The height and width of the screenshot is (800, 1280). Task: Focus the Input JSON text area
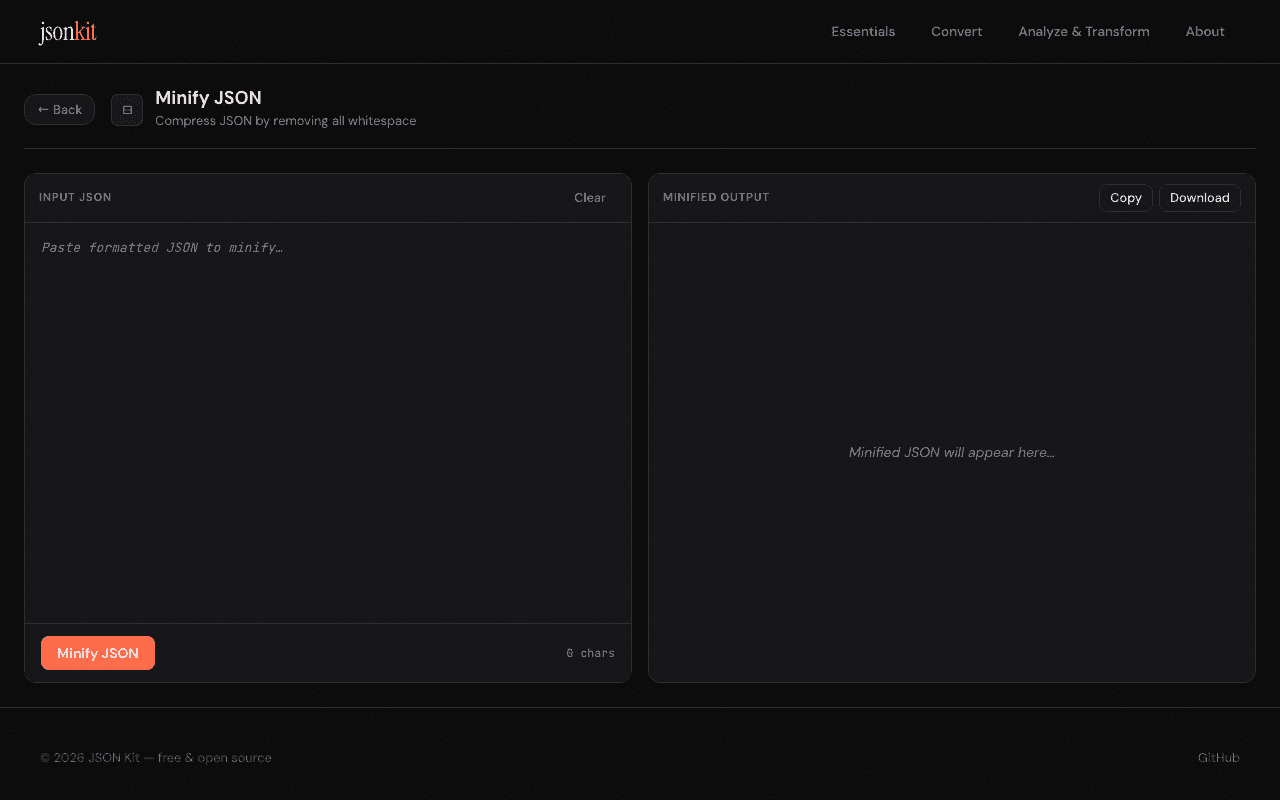[328, 423]
